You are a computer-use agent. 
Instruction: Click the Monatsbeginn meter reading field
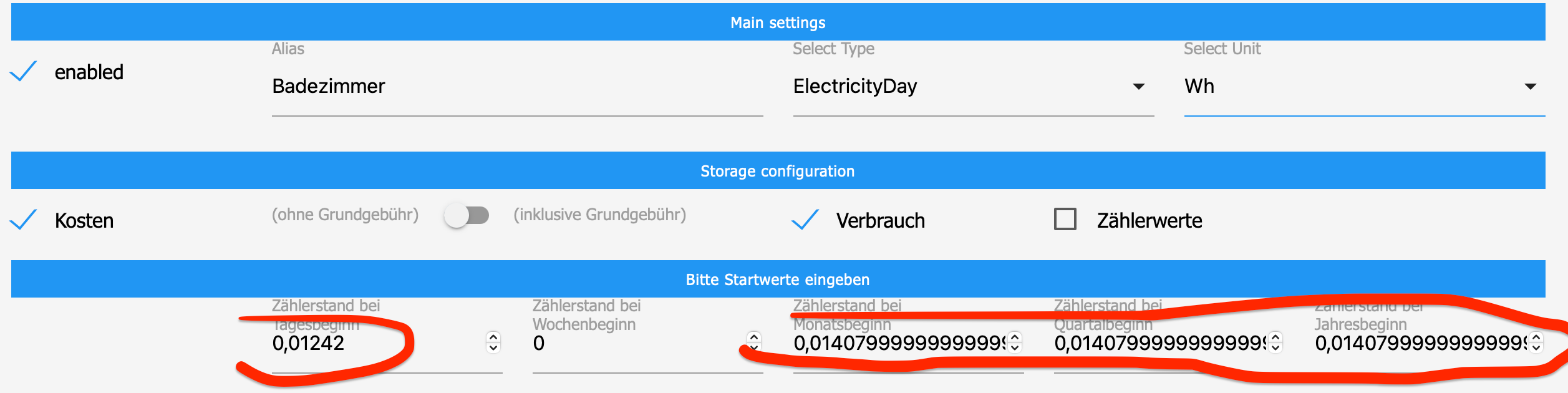(898, 343)
